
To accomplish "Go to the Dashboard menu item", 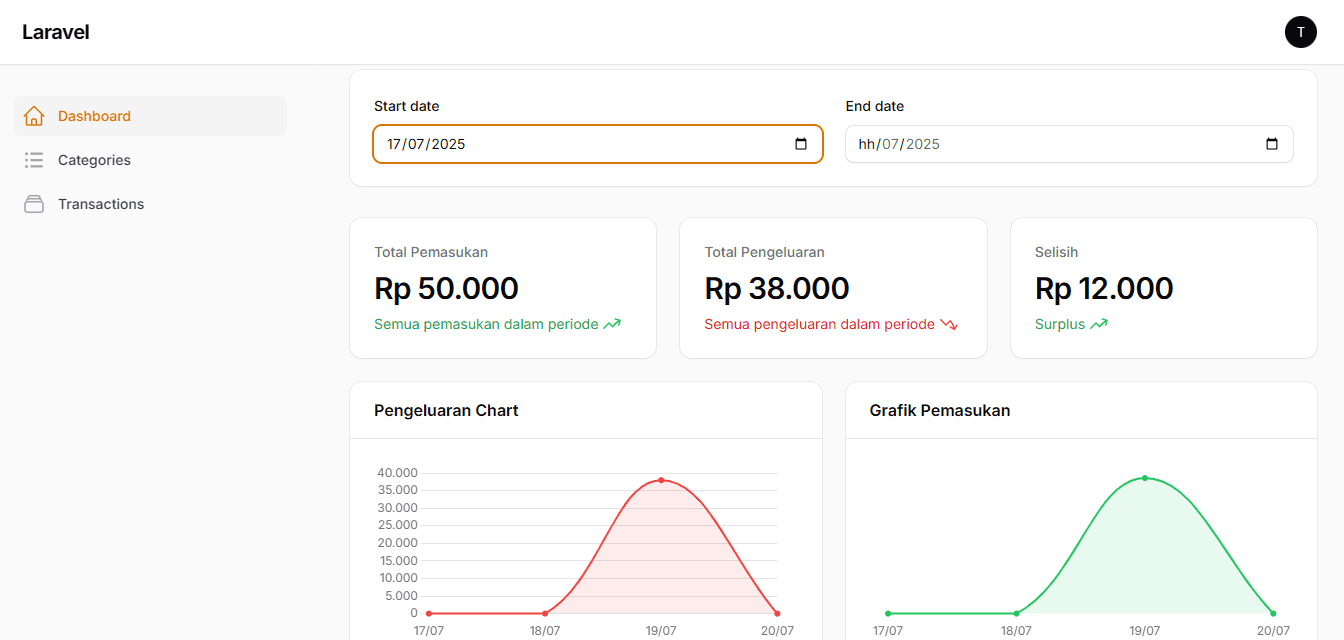I will [150, 116].
